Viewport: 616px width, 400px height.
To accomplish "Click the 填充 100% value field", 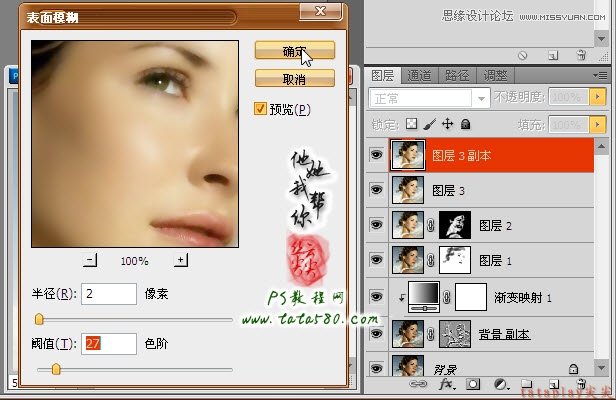I will [568, 125].
